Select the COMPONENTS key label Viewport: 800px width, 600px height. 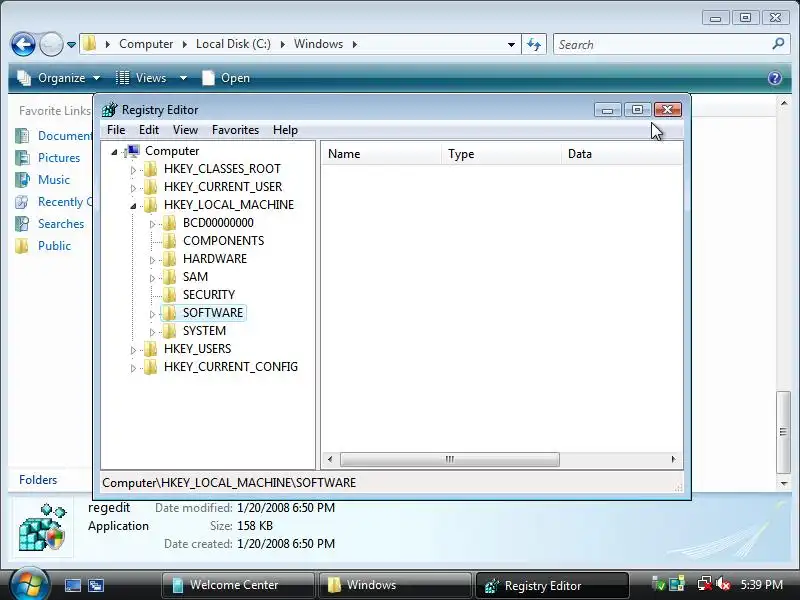point(223,241)
